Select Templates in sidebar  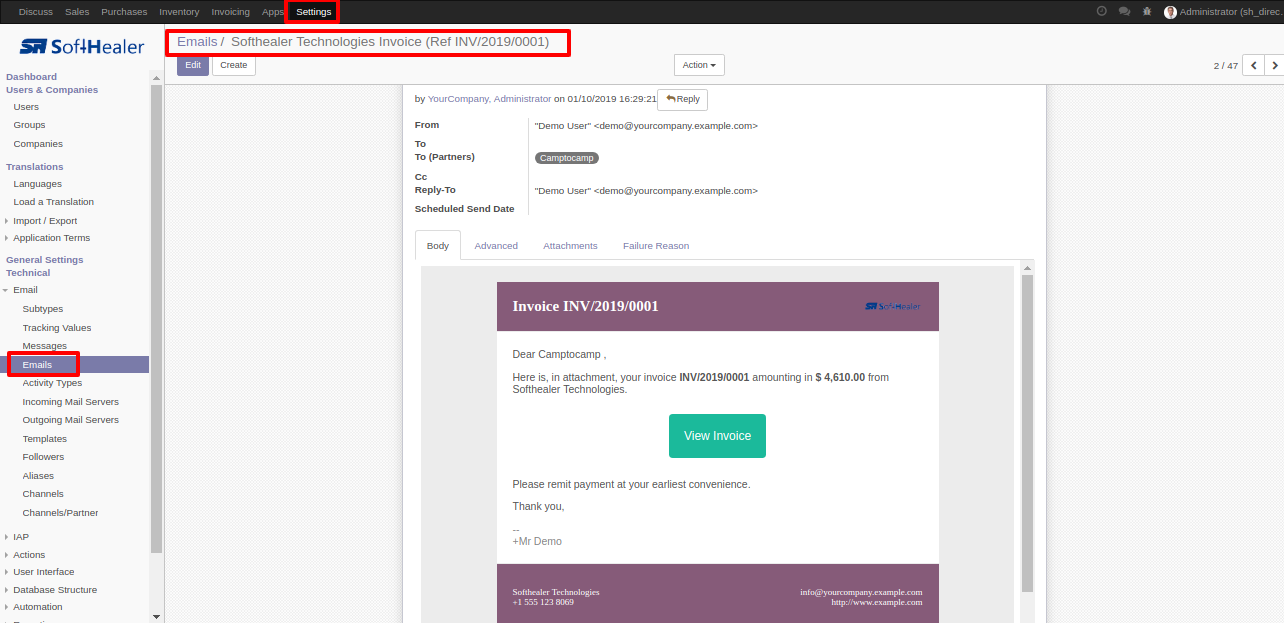pyautogui.click(x=45, y=439)
